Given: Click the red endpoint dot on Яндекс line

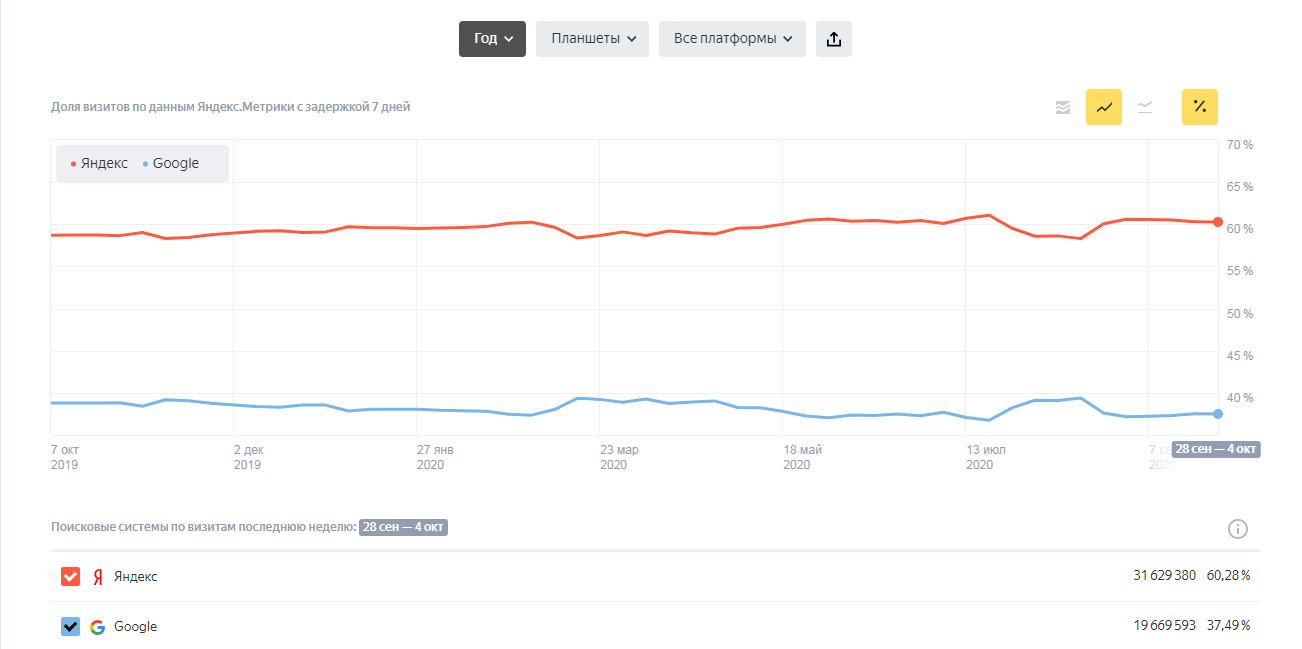Looking at the screenshot, I should [1218, 222].
